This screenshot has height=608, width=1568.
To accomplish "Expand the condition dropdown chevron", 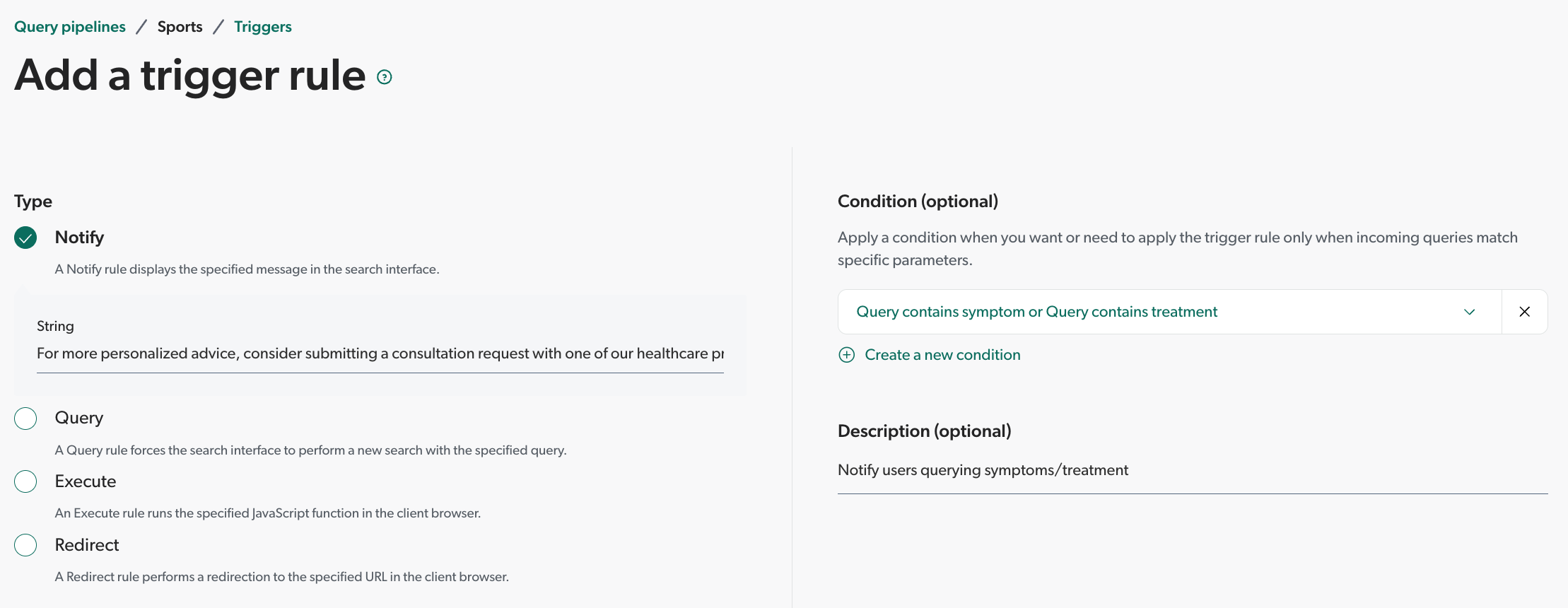I will pyautogui.click(x=1470, y=312).
